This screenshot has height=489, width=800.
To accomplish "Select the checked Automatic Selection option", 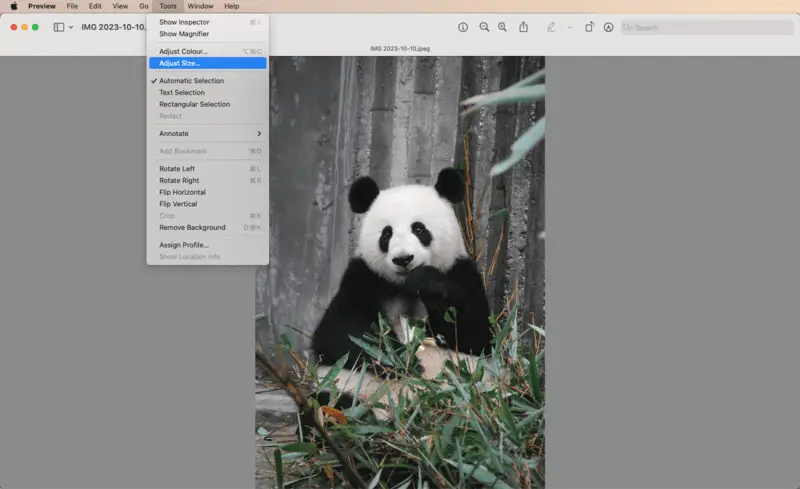I will 191,81.
